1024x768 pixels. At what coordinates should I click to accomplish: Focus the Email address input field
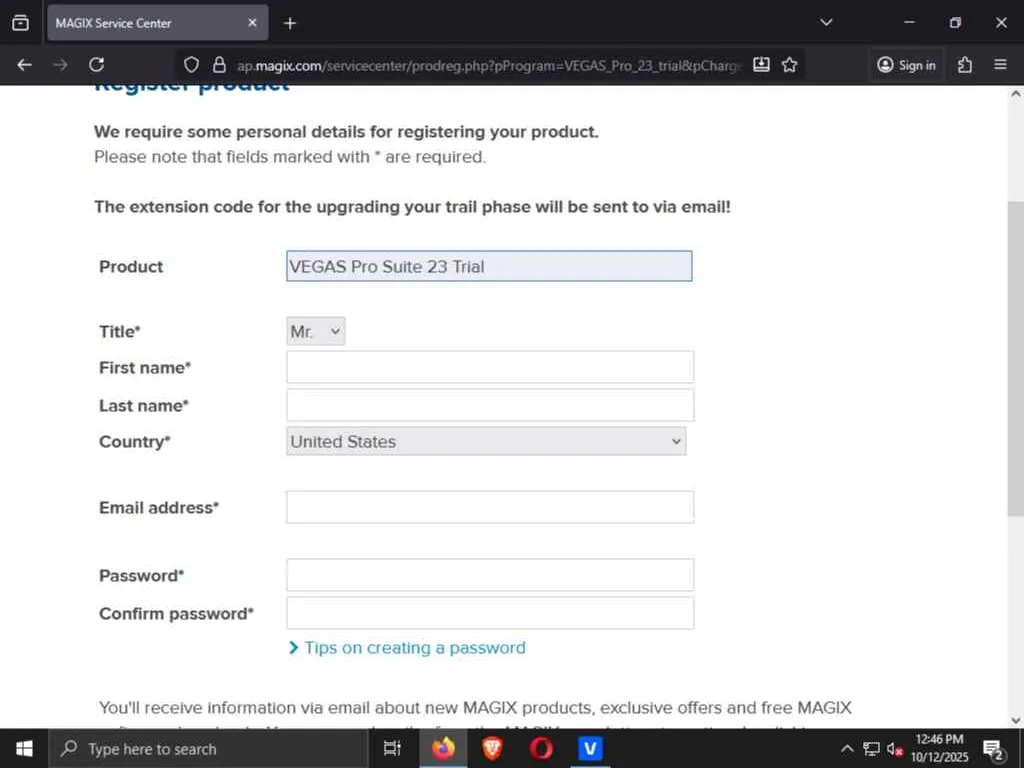490,507
